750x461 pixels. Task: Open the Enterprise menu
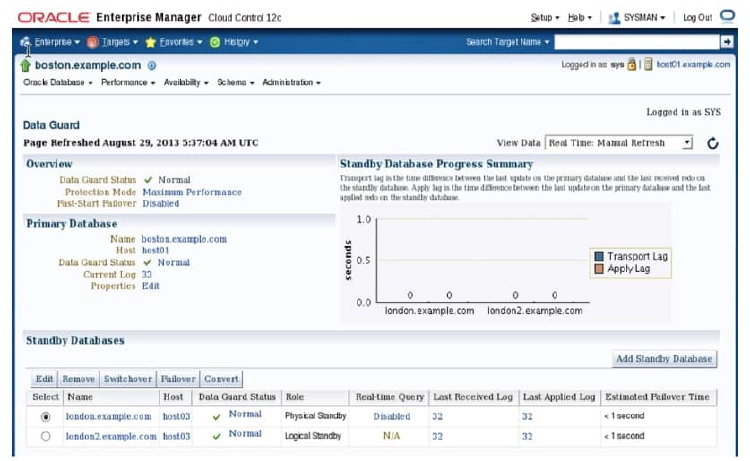coord(57,42)
